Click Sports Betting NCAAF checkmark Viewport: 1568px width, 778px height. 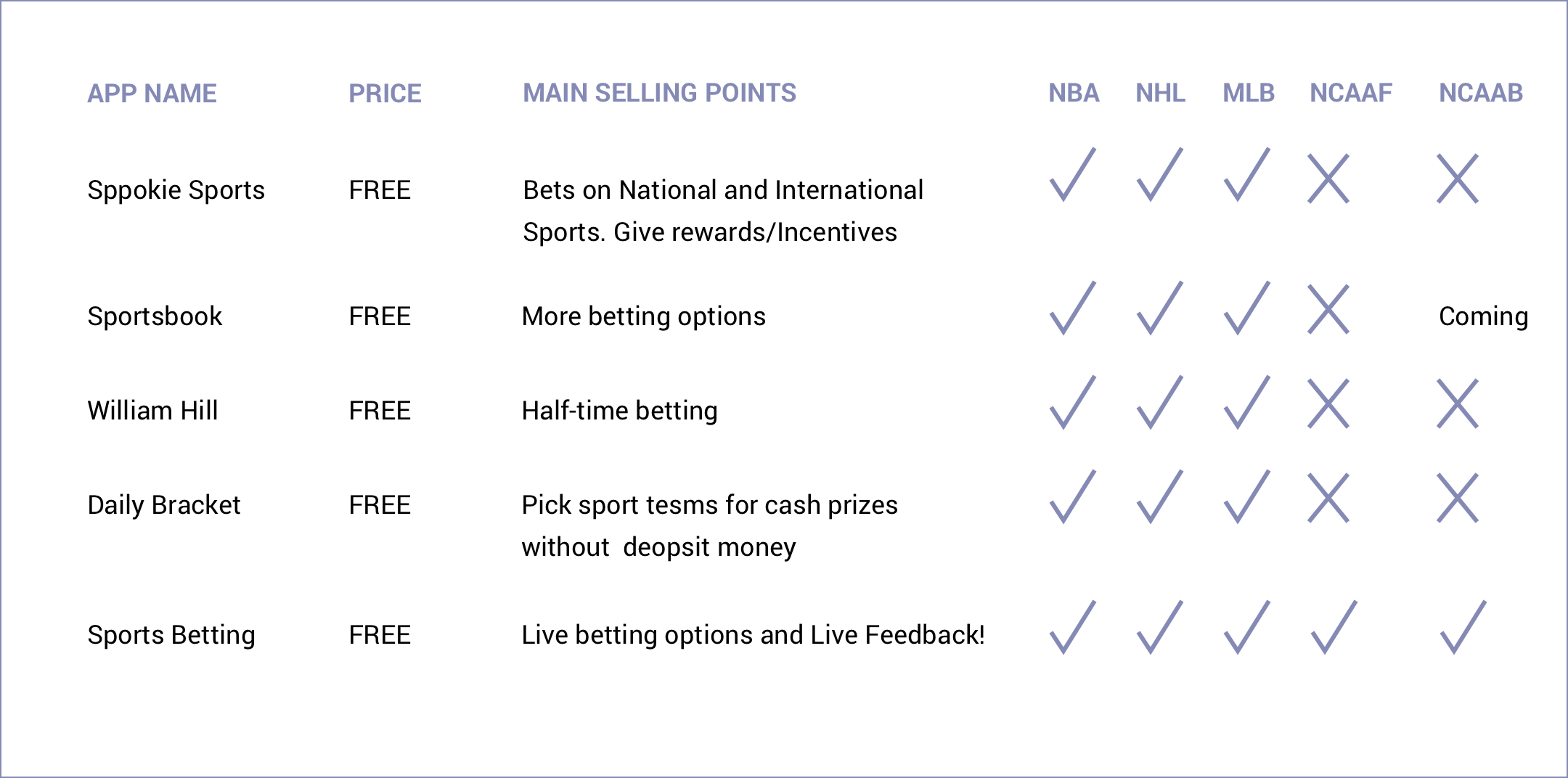(x=1334, y=628)
